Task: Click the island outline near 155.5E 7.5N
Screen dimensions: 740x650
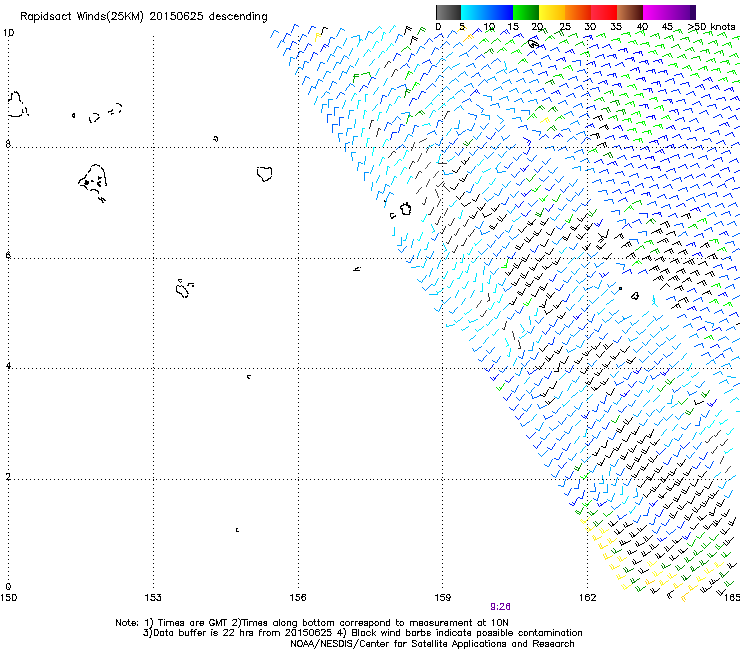Action: coord(265,174)
